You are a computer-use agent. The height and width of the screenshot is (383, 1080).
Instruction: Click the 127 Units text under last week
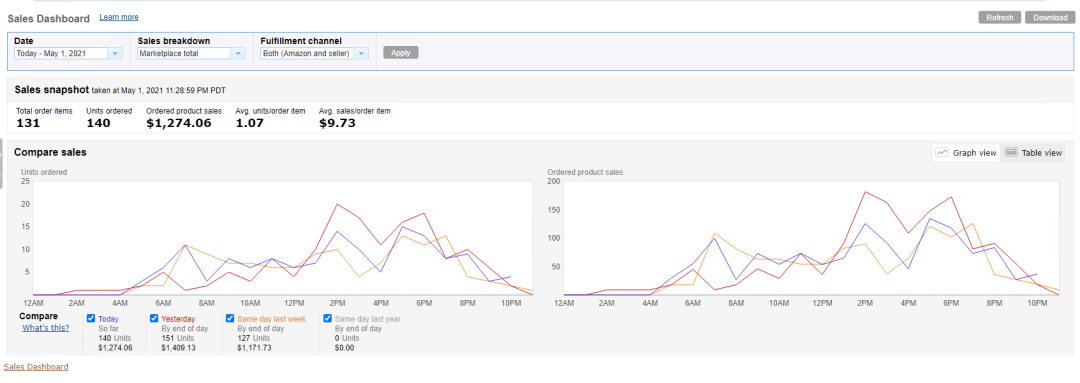253,338
